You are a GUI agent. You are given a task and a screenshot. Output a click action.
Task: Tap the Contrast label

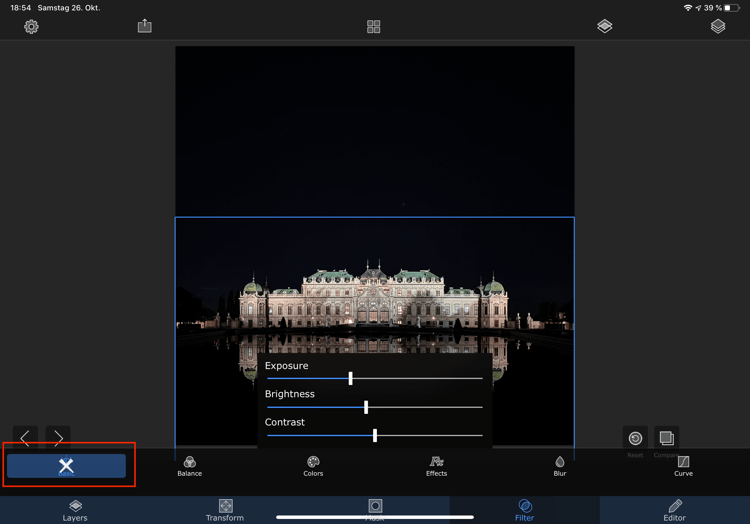[x=285, y=422]
